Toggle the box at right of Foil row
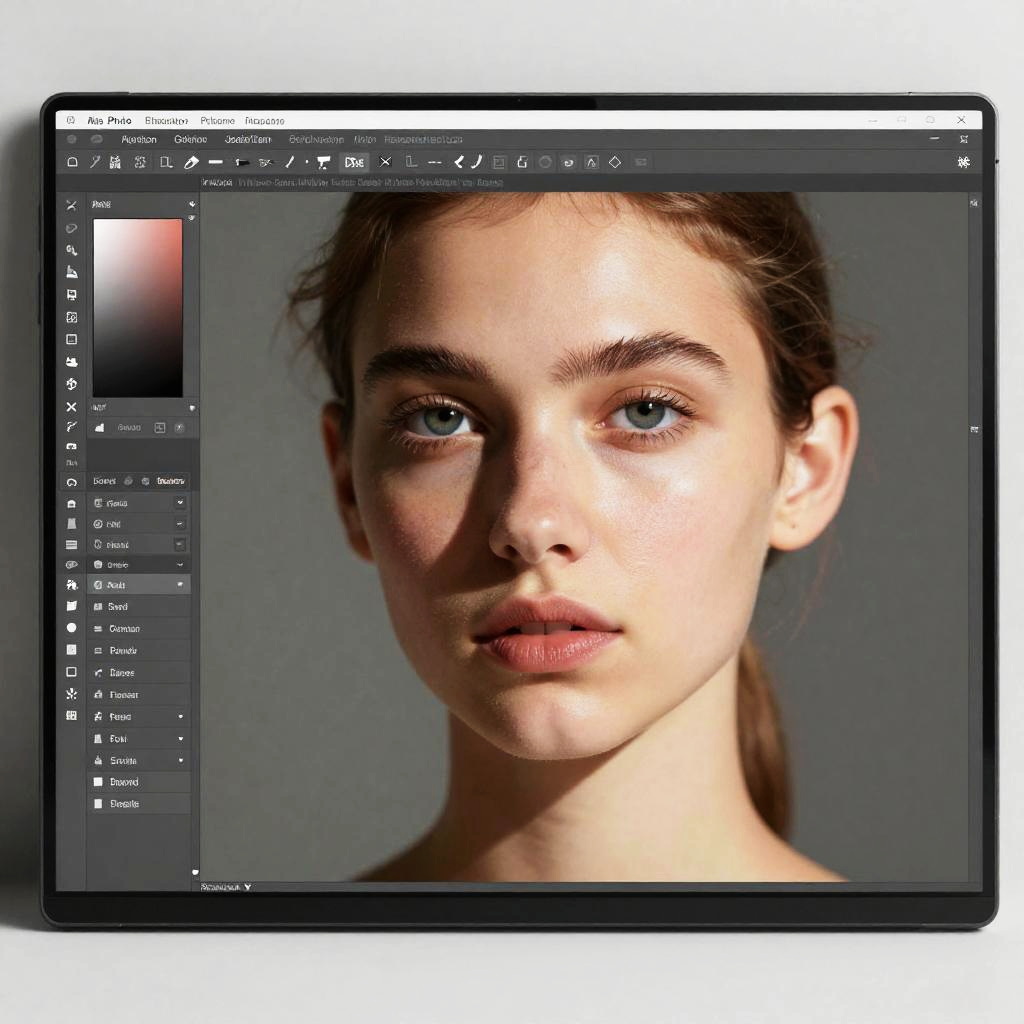 point(180,524)
